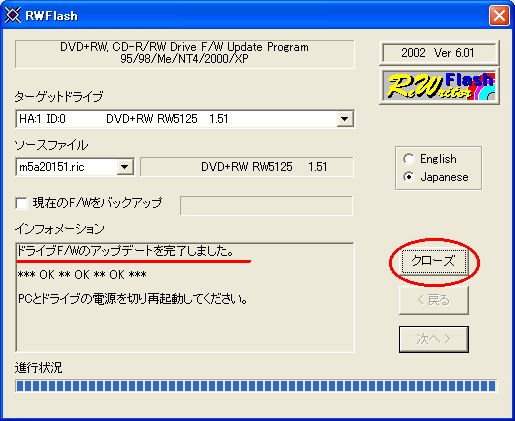Close the RWFlash window with the X button
Screen dimensions: 515x421
click(x=499, y=15)
